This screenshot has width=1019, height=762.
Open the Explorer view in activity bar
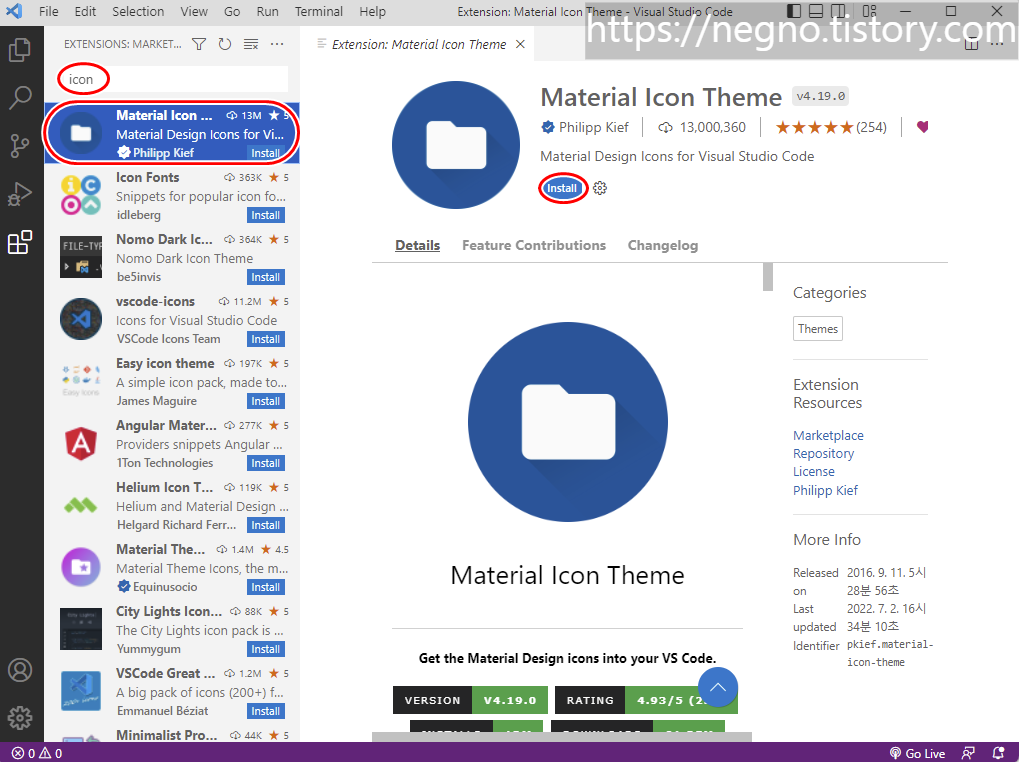(x=20, y=50)
